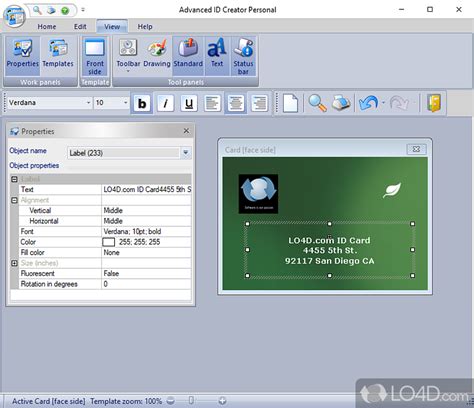Click the exit door icon
The width and height of the screenshot is (474, 408).
click(x=434, y=103)
